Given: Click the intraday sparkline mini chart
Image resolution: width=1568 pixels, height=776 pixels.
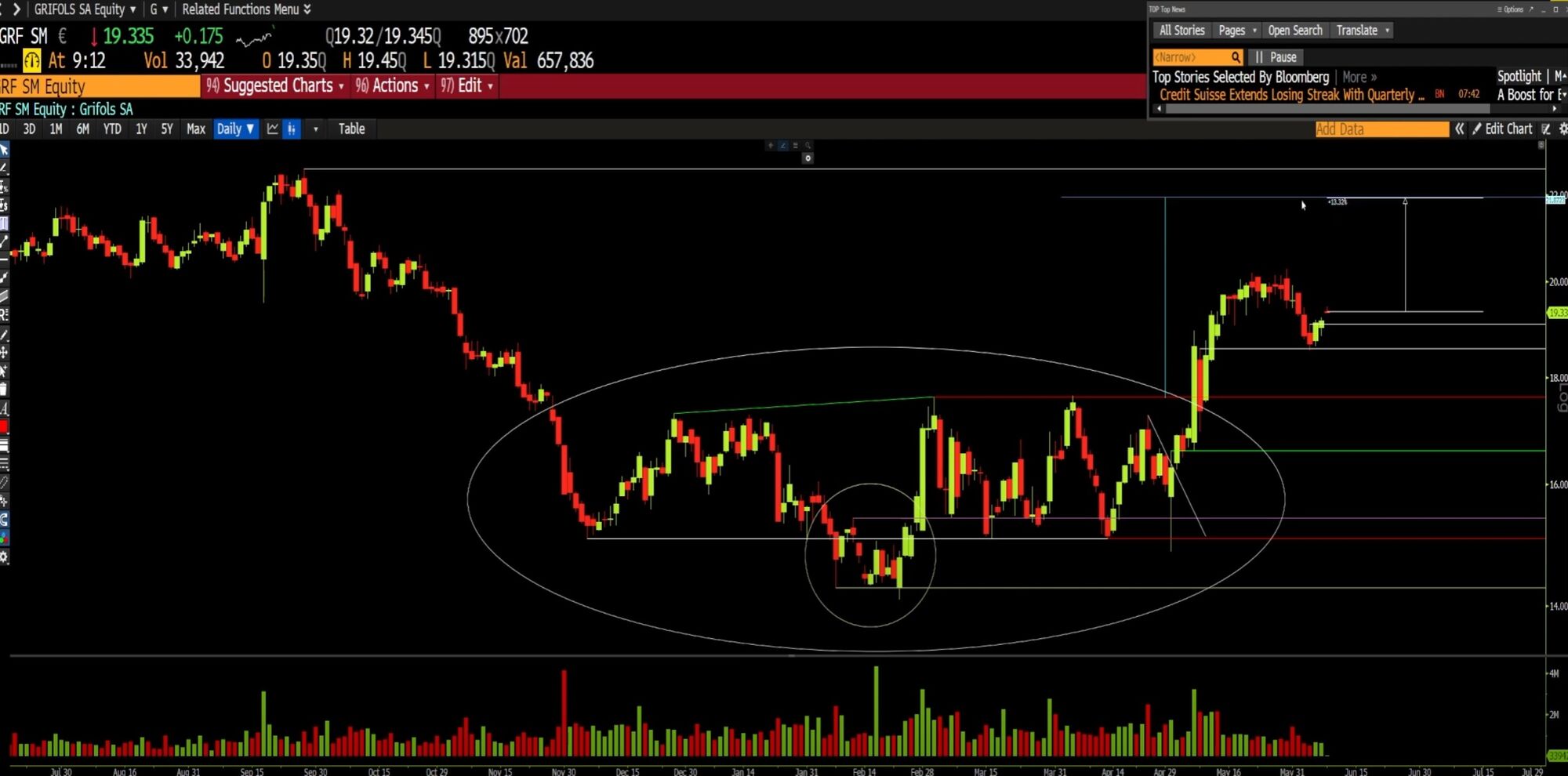Looking at the screenshot, I should [255, 37].
